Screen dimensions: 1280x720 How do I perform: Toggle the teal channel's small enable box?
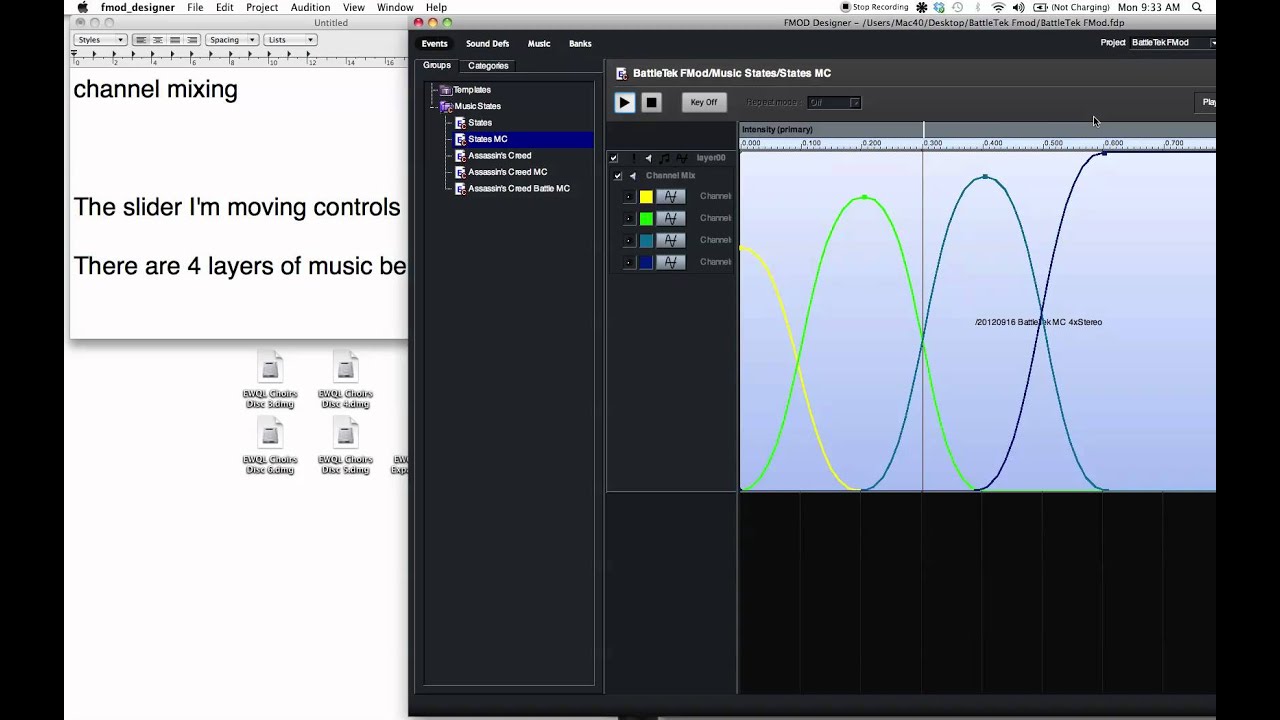pyautogui.click(x=629, y=241)
